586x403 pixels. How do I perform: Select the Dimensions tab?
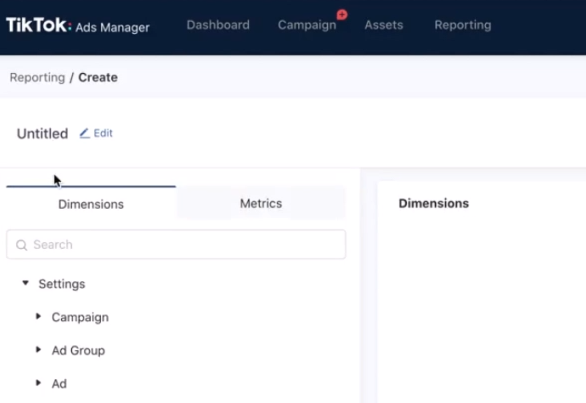tap(91, 203)
